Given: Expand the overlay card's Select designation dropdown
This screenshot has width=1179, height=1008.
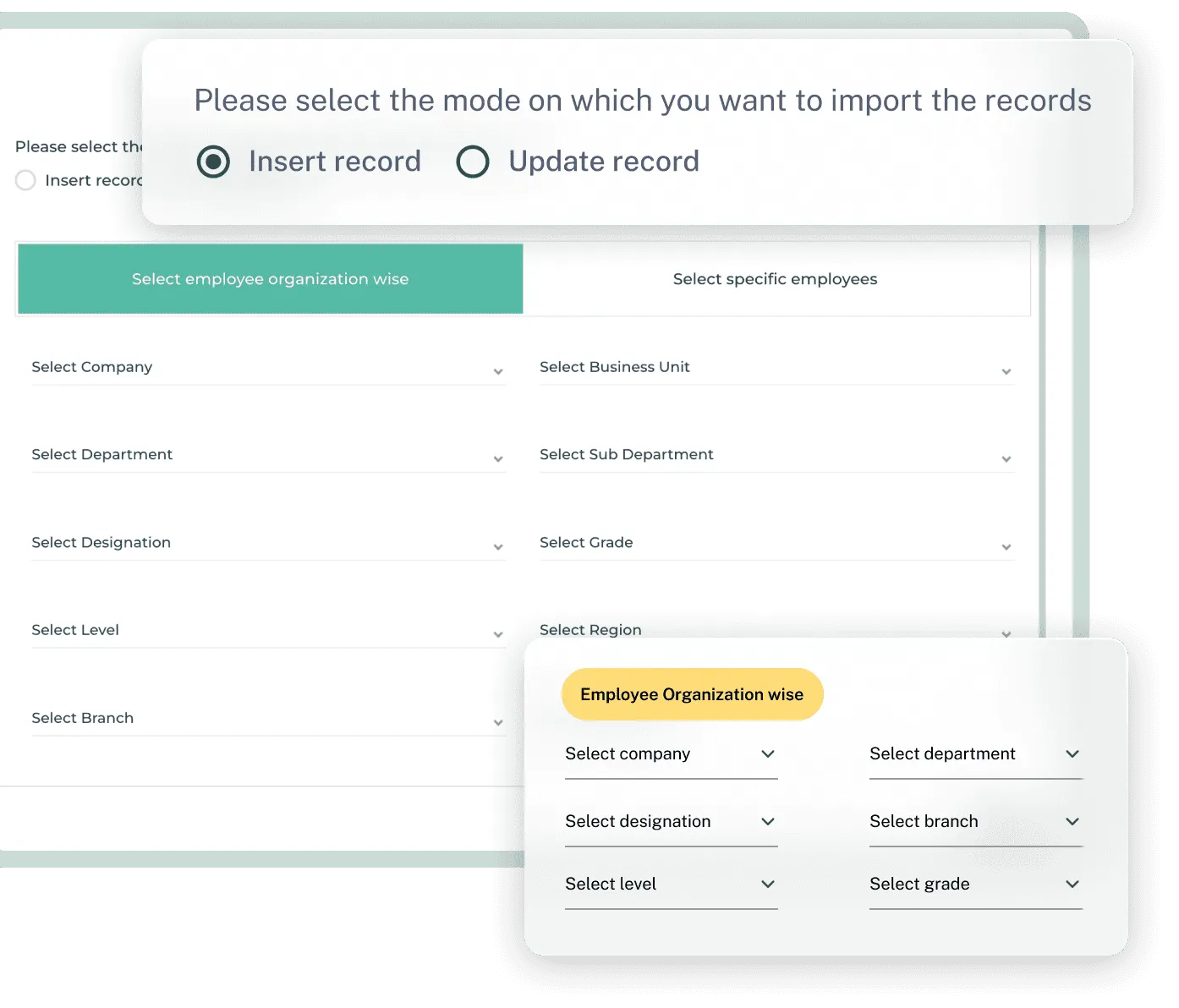Looking at the screenshot, I should 671,821.
